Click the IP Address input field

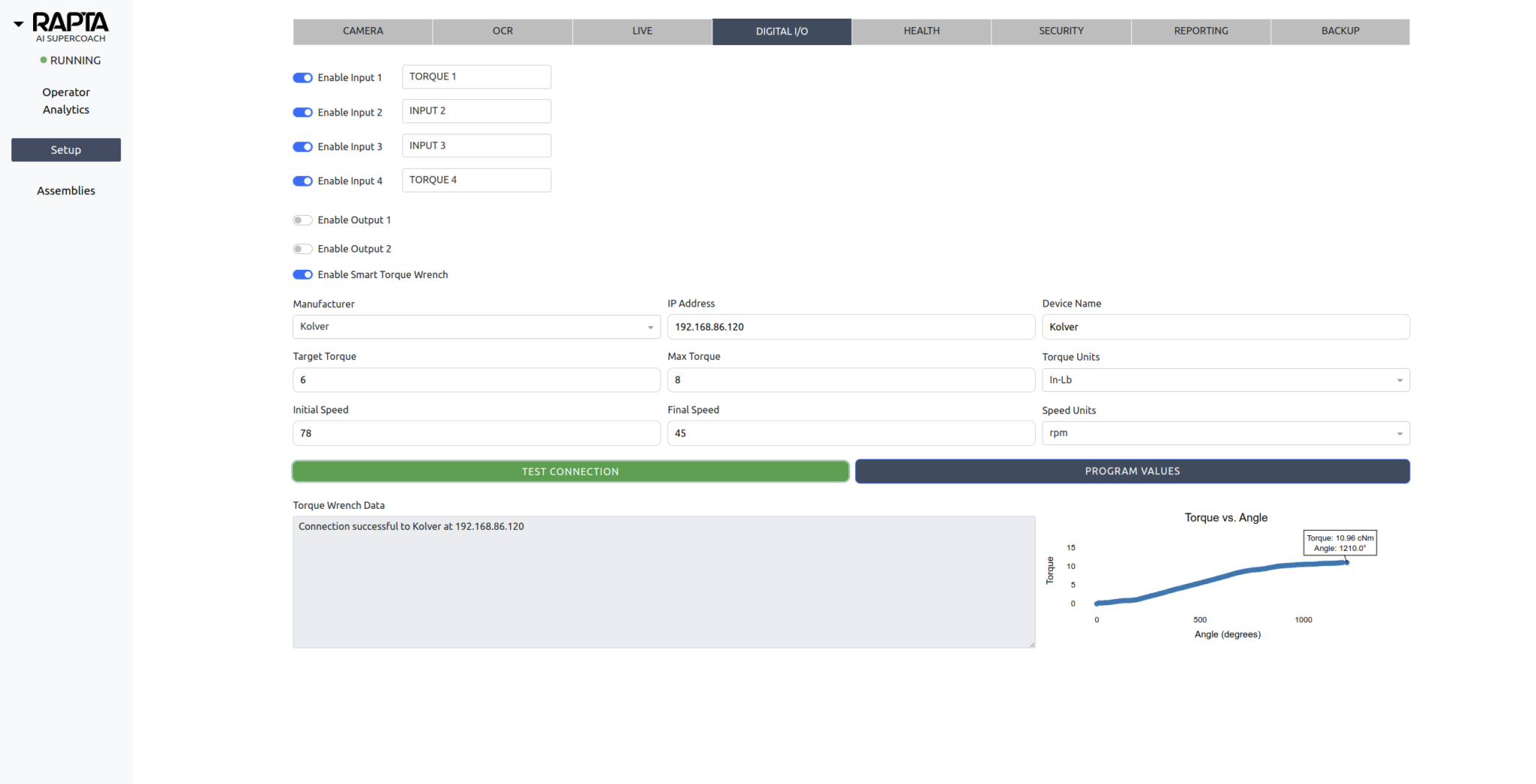click(x=850, y=327)
